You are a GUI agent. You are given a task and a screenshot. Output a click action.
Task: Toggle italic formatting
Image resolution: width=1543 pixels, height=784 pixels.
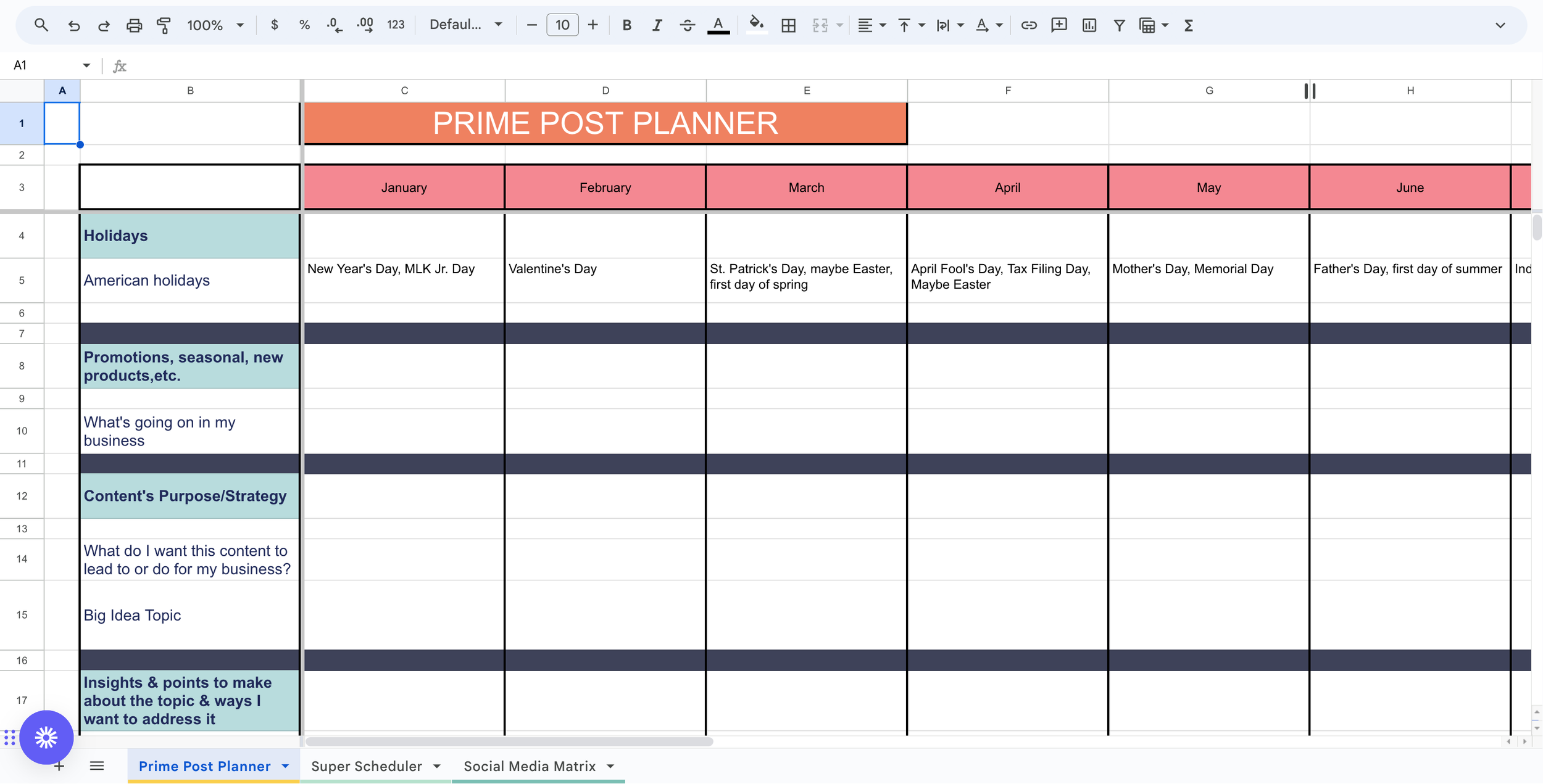point(657,25)
